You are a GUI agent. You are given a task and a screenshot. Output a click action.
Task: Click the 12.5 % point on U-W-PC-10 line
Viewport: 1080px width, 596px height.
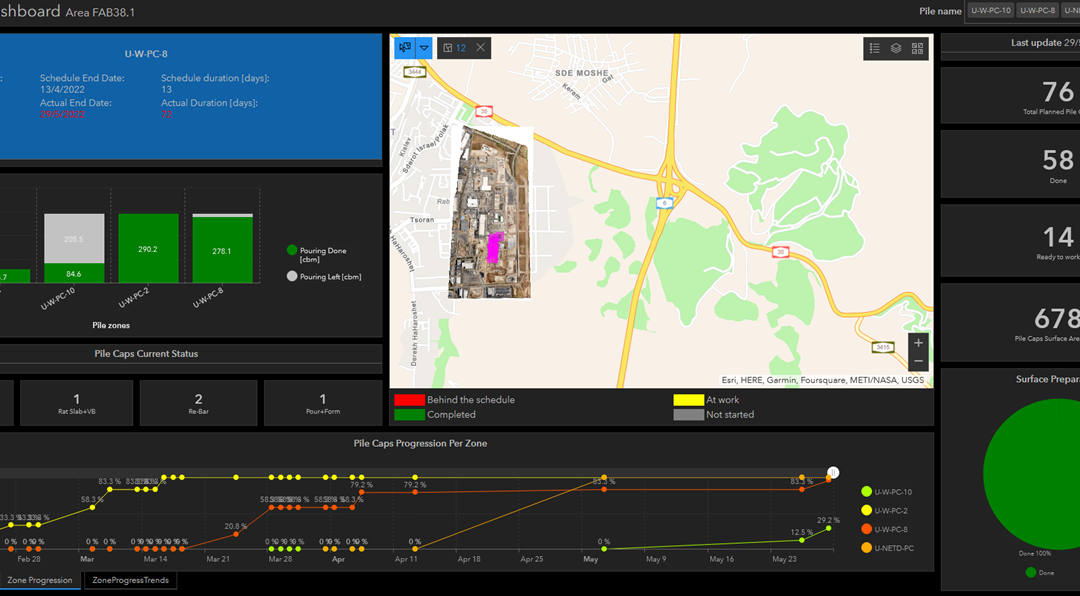pos(802,540)
